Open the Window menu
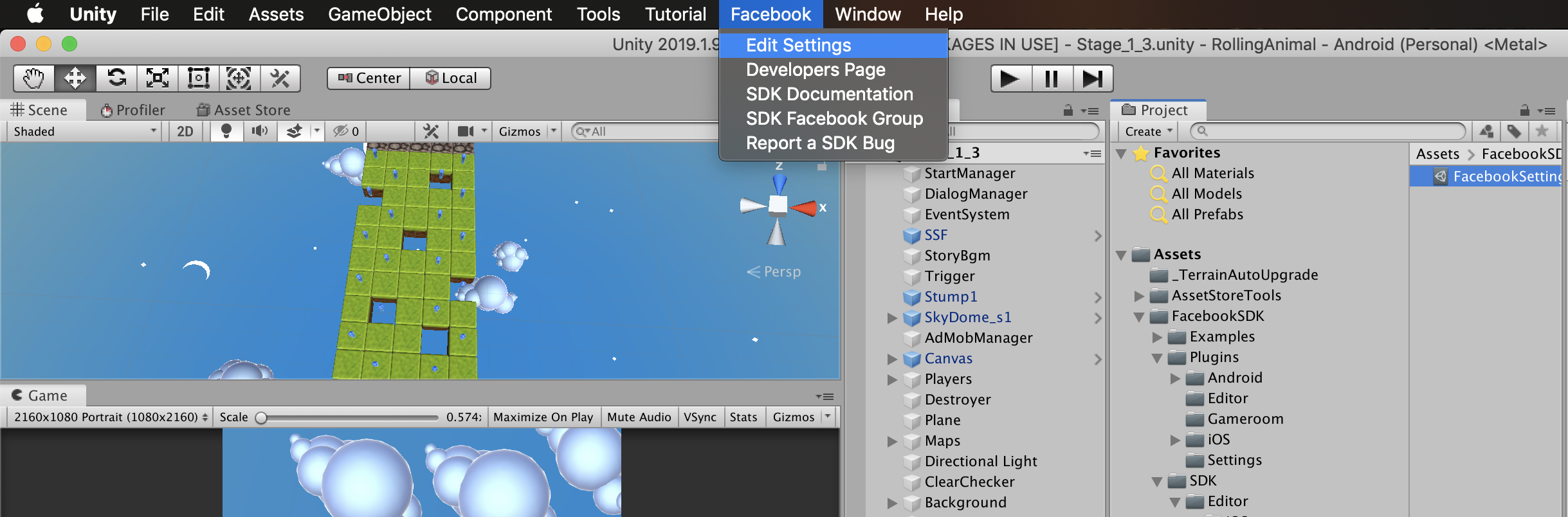Screen dimensions: 1568x517 coord(868,14)
